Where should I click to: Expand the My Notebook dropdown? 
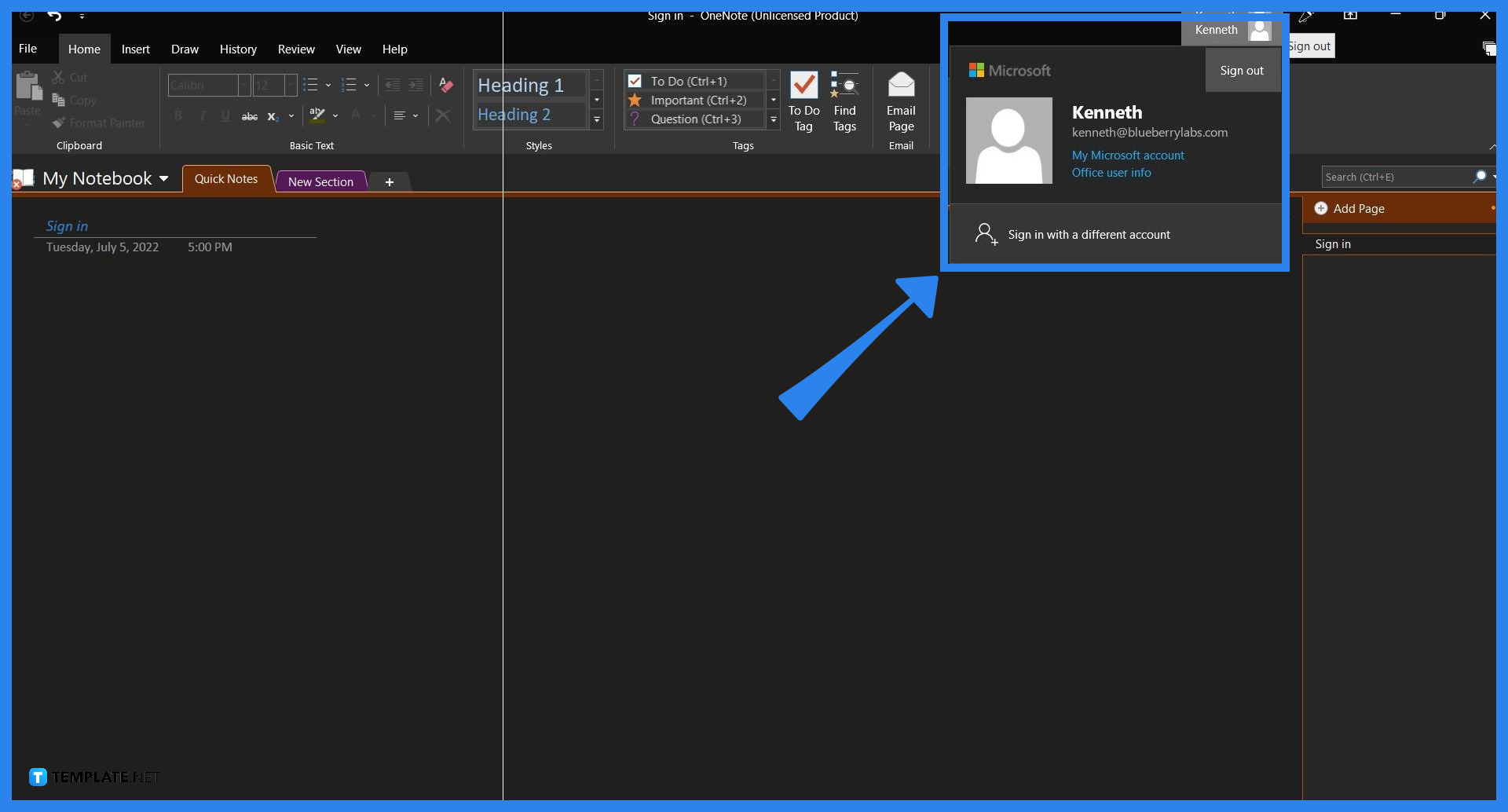click(x=165, y=178)
